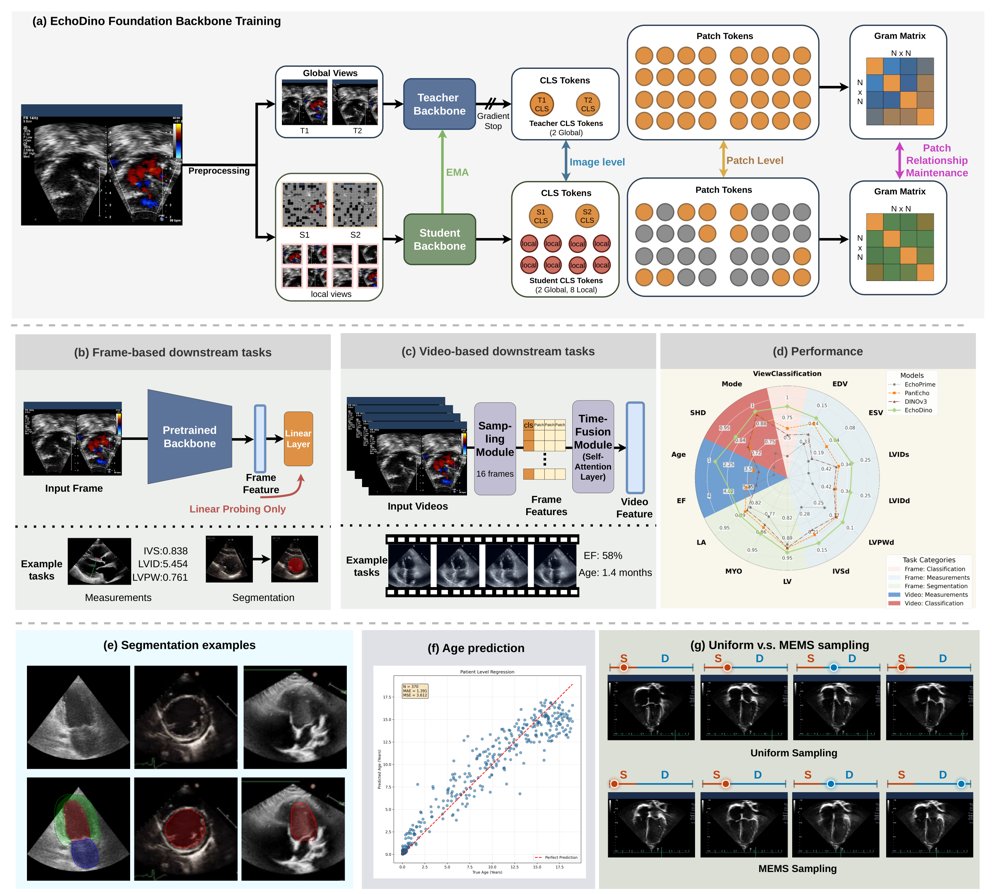Open the T1 global view thumbnail

pos(304,102)
